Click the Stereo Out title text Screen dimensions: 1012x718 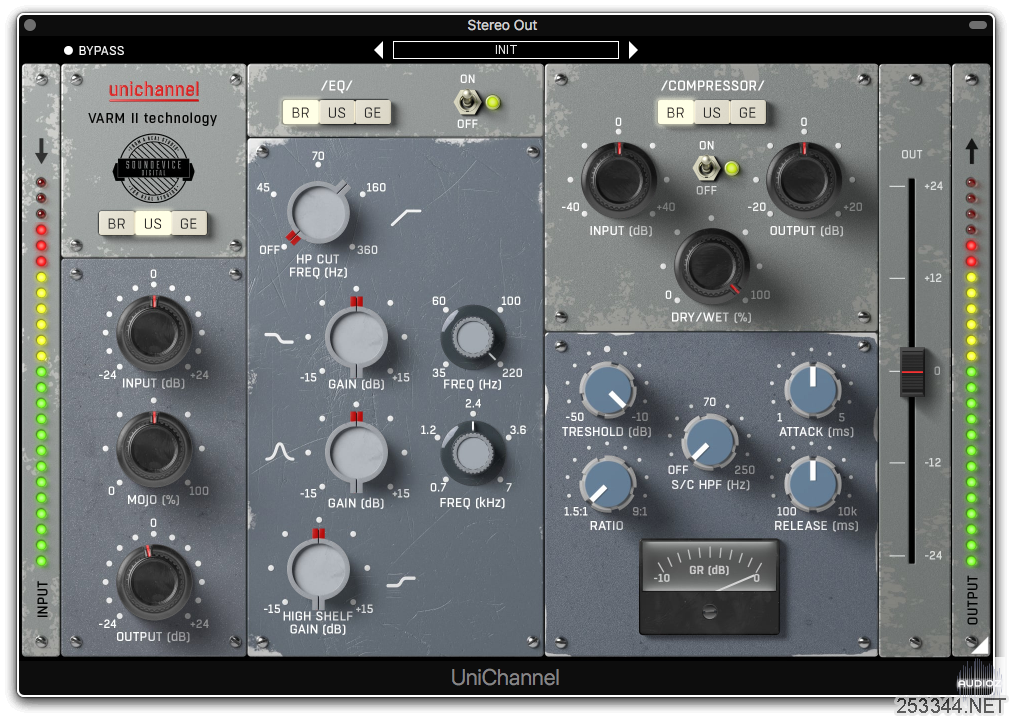tap(502, 25)
